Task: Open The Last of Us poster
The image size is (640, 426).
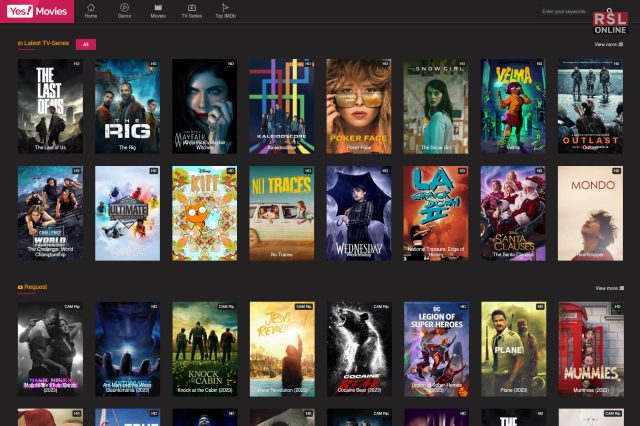Action: pyautogui.click(x=50, y=106)
